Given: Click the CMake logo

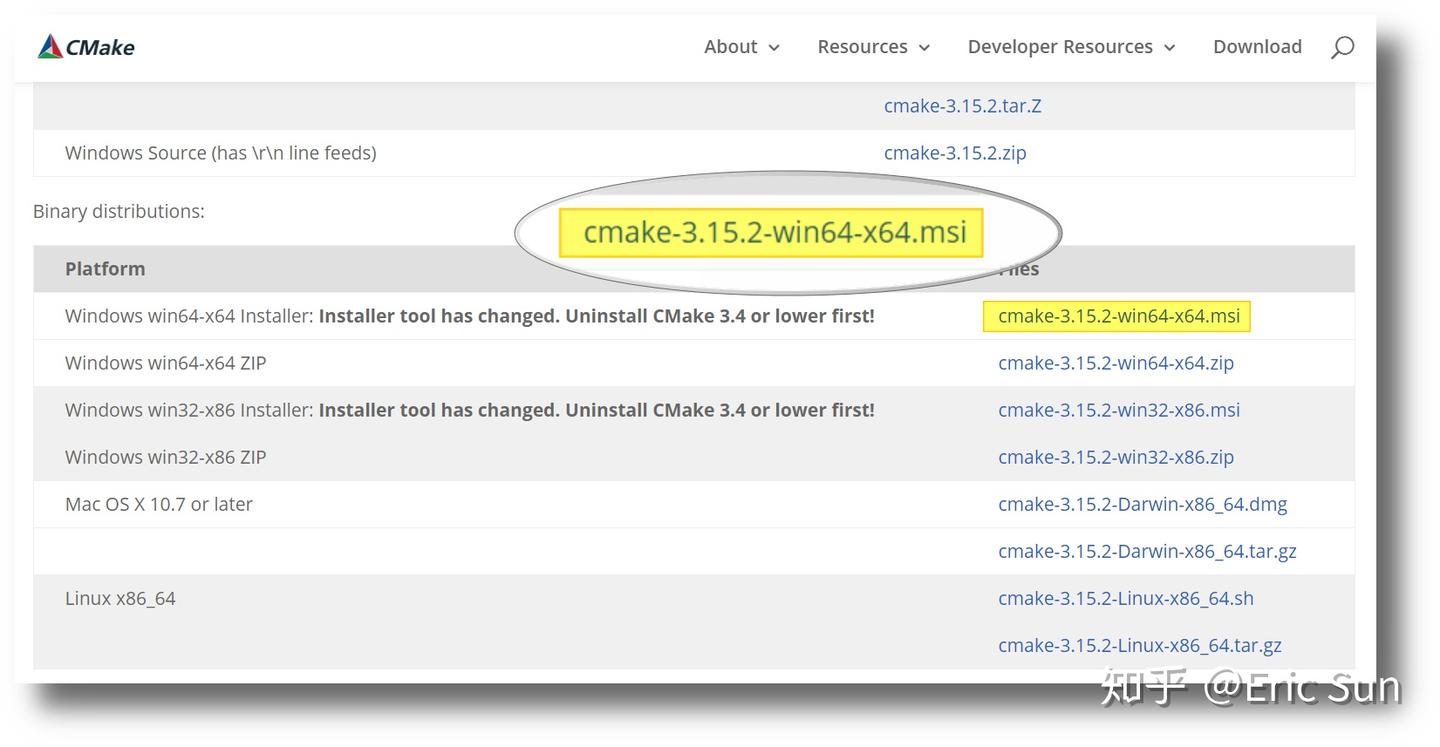Looking at the screenshot, I should click(86, 47).
